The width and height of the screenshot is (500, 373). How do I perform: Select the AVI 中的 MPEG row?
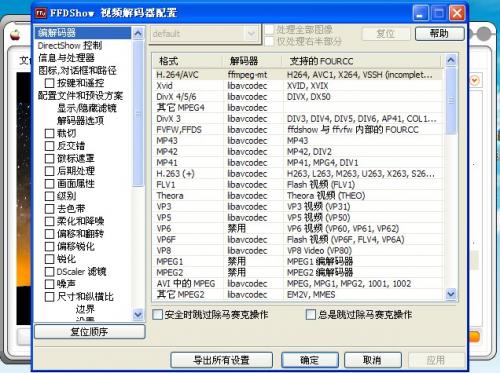[298, 284]
